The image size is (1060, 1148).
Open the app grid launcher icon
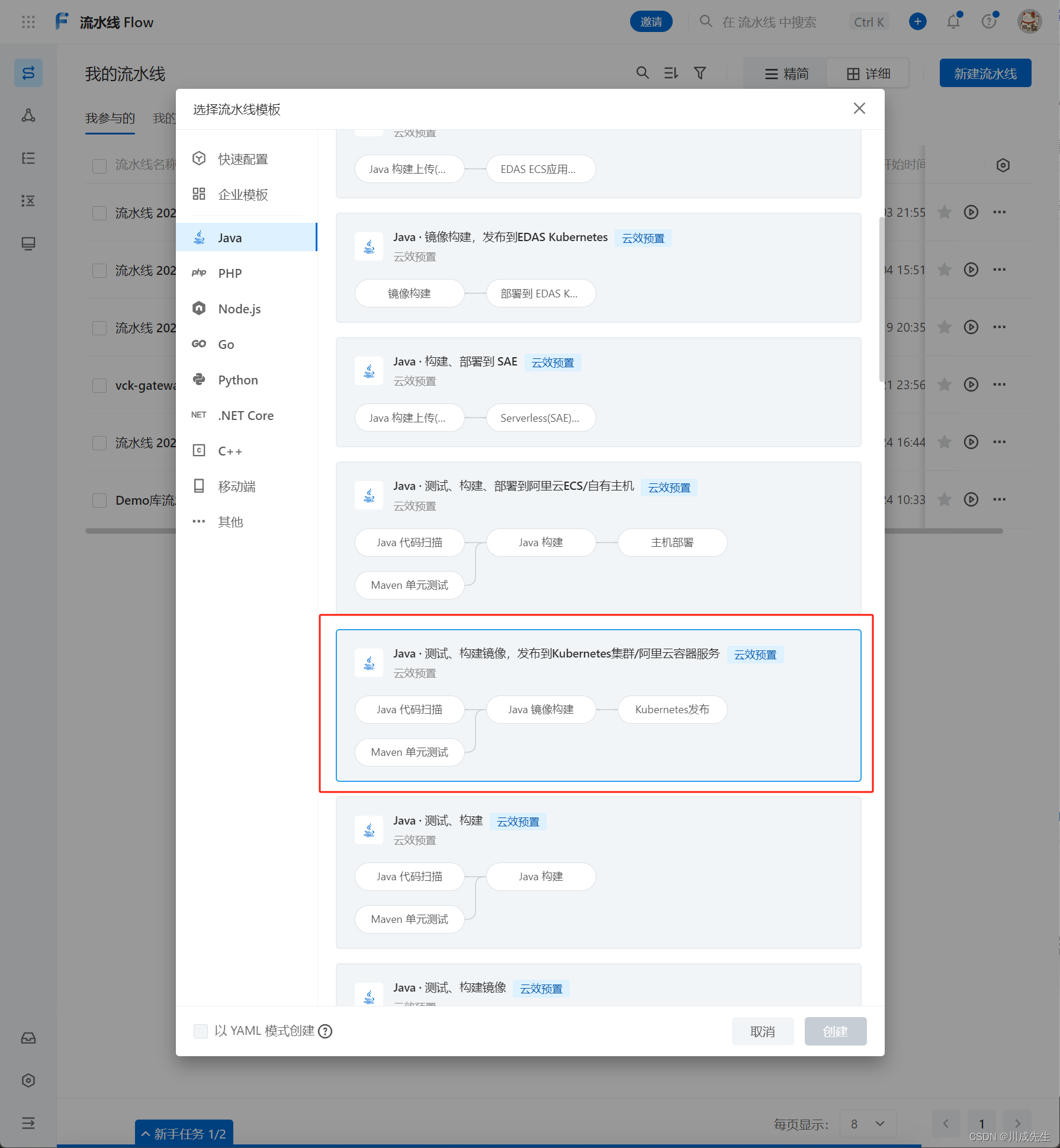point(28,22)
